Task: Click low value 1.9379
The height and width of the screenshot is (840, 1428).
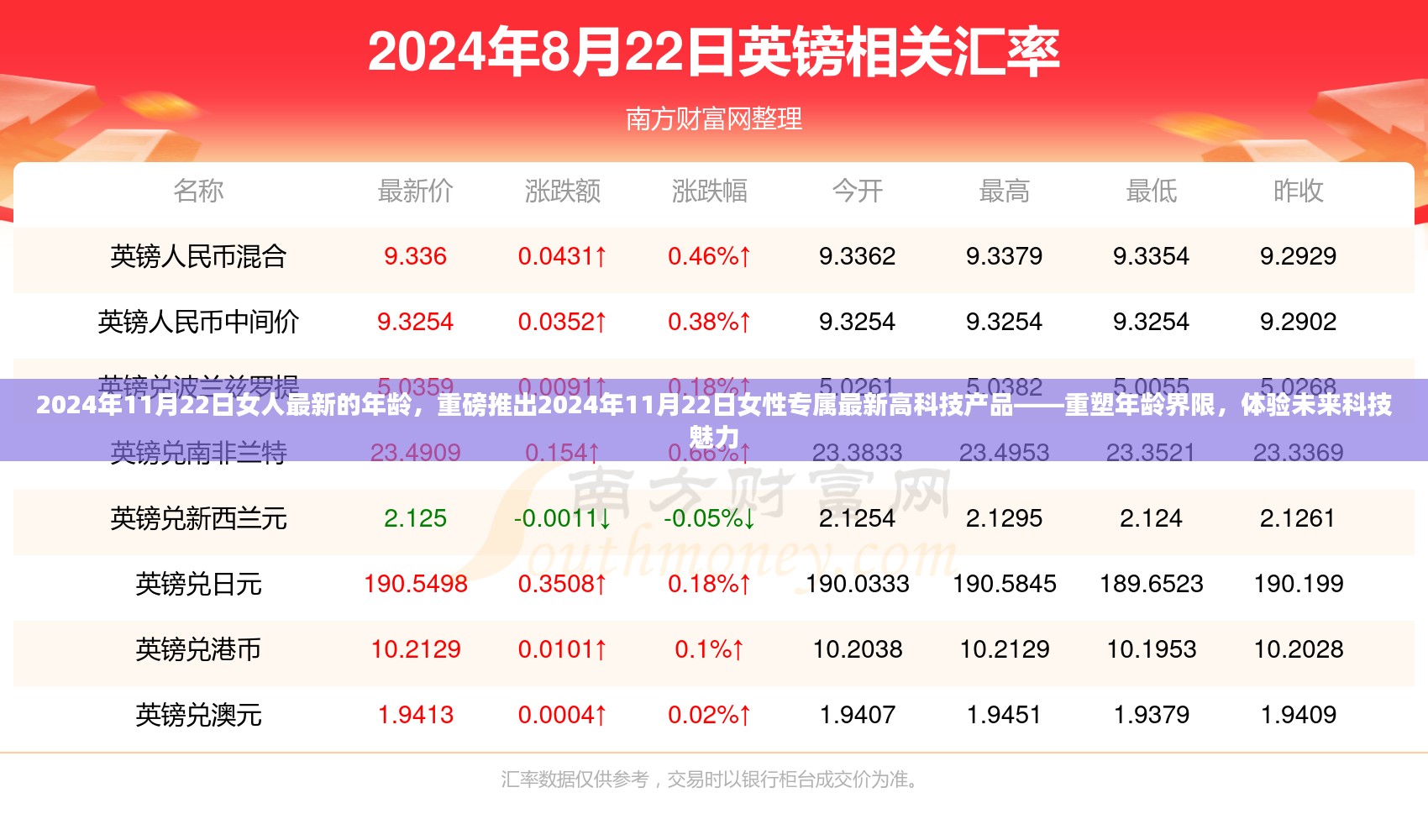Action: [x=1151, y=715]
